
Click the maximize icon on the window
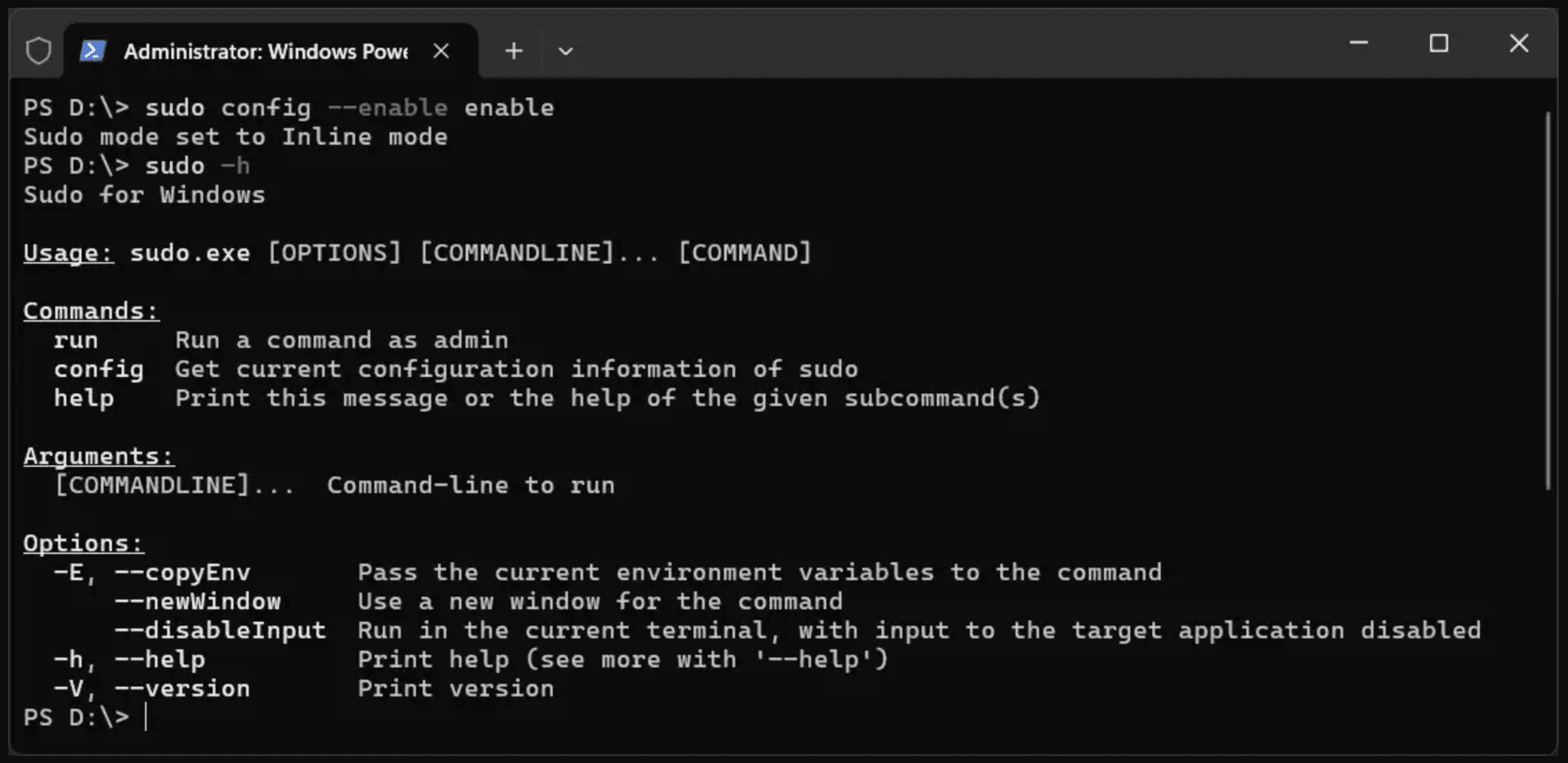click(1440, 44)
